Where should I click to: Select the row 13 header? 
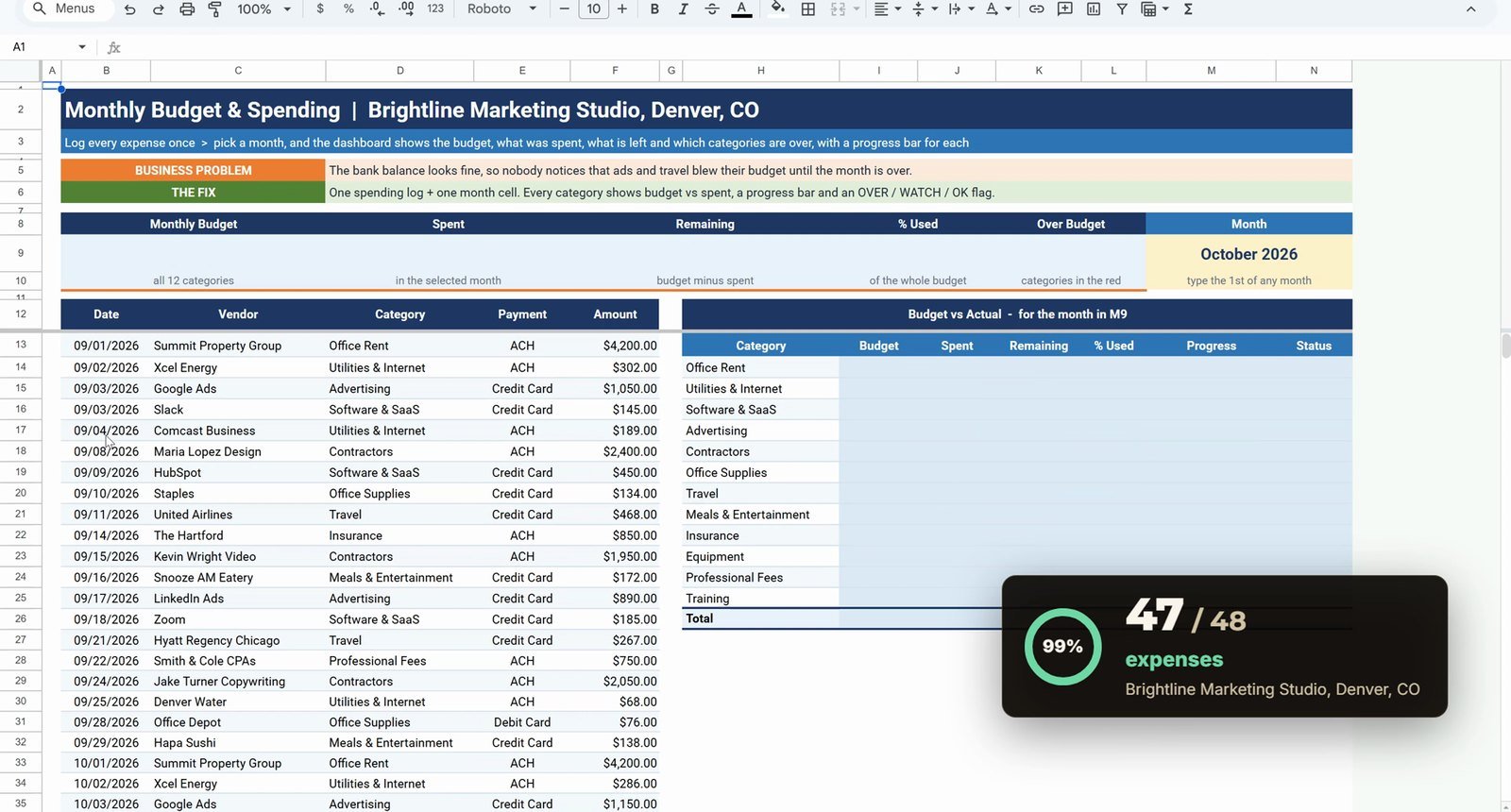pos(21,345)
